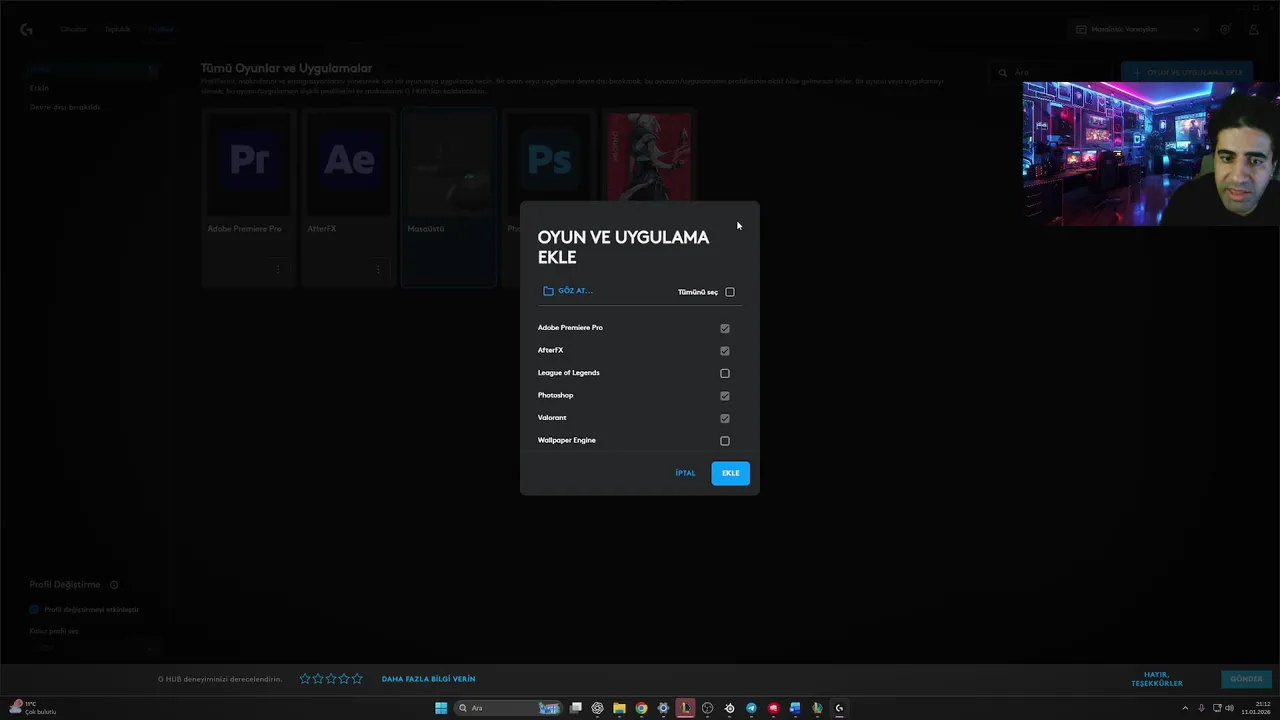Click the microphone tray icon
This screenshot has width=1280, height=720.
(x=1201, y=708)
